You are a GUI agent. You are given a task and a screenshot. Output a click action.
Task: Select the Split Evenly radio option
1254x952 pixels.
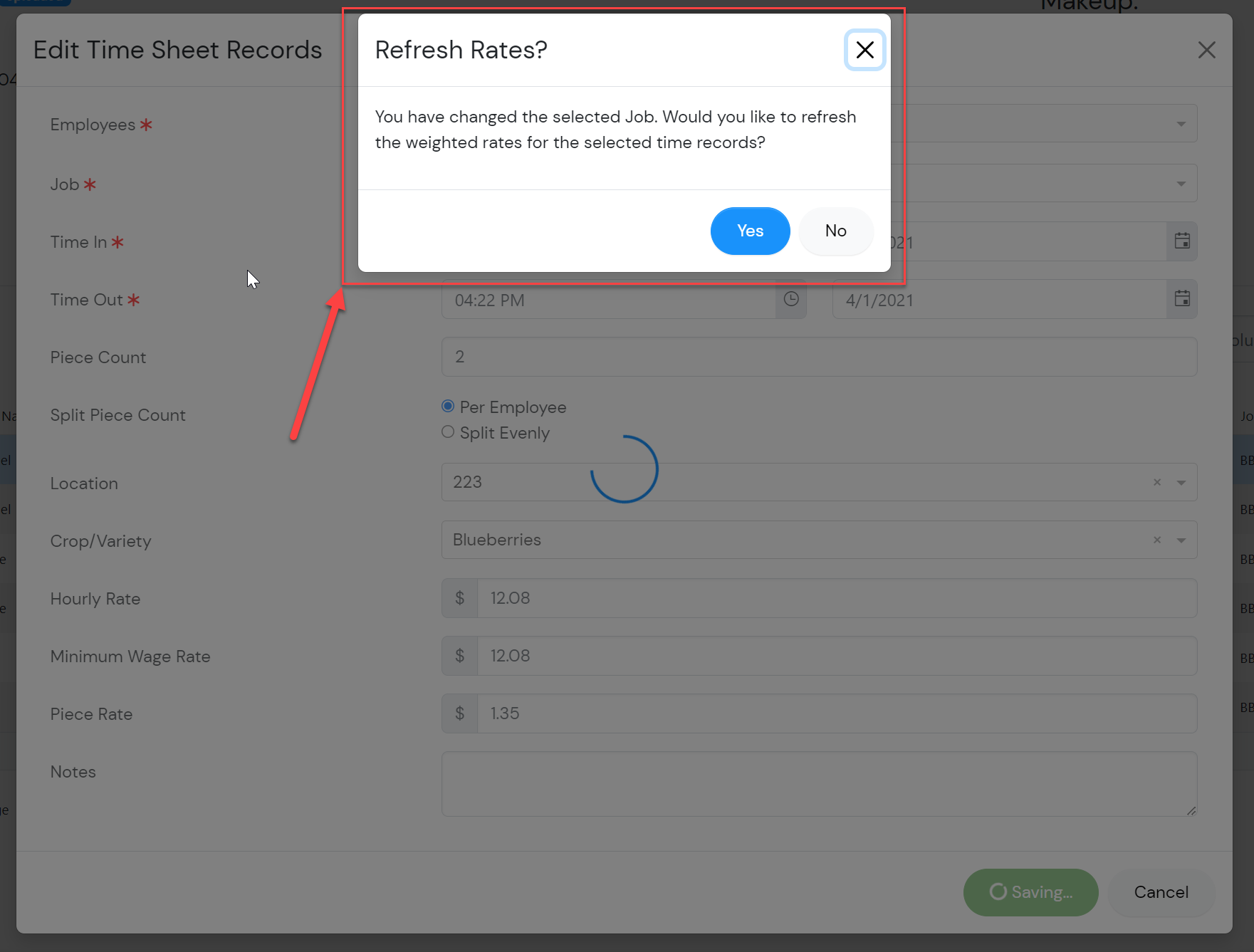click(448, 432)
